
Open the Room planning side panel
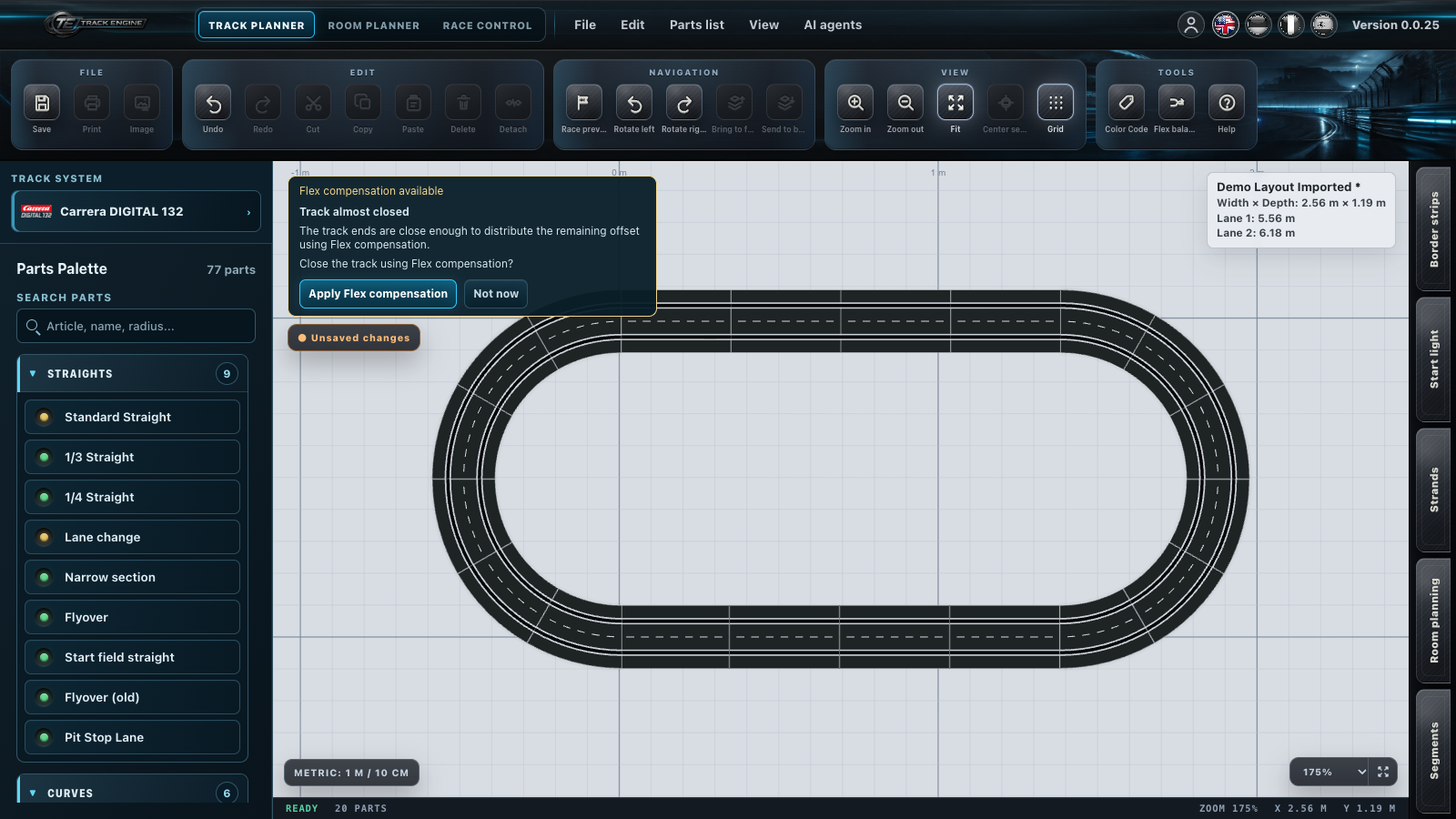click(1434, 621)
